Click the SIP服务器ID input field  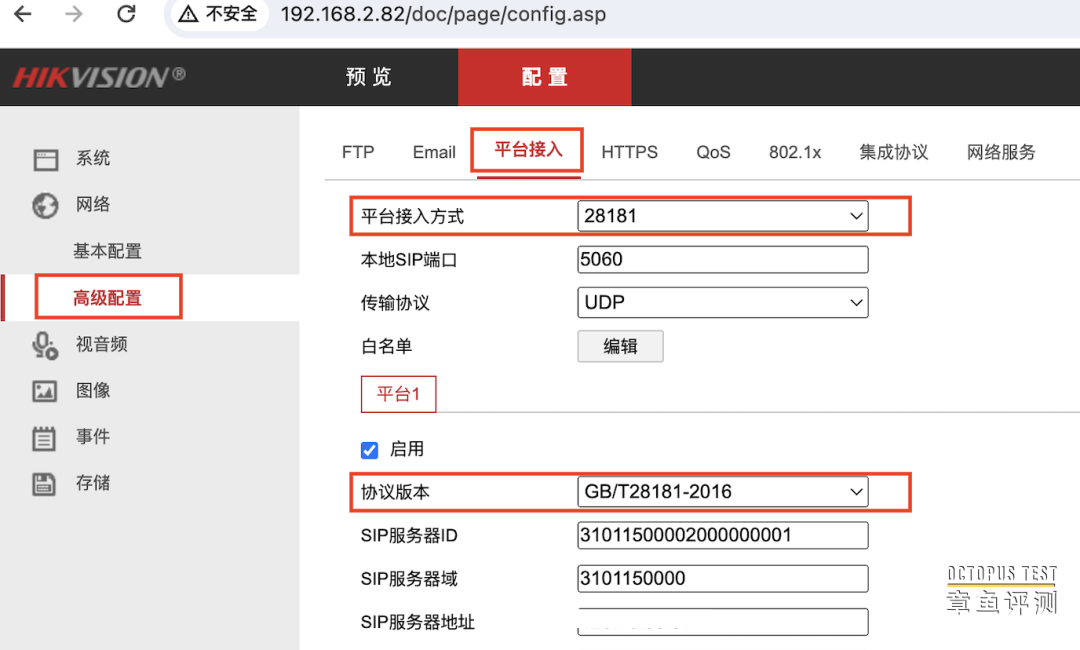(x=722, y=535)
